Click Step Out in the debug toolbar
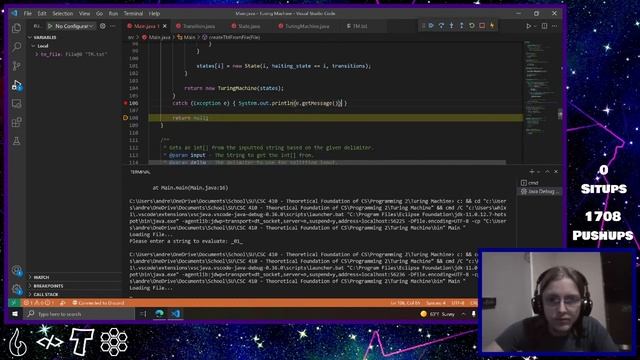The height and width of the screenshot is (360, 640). [462, 26]
